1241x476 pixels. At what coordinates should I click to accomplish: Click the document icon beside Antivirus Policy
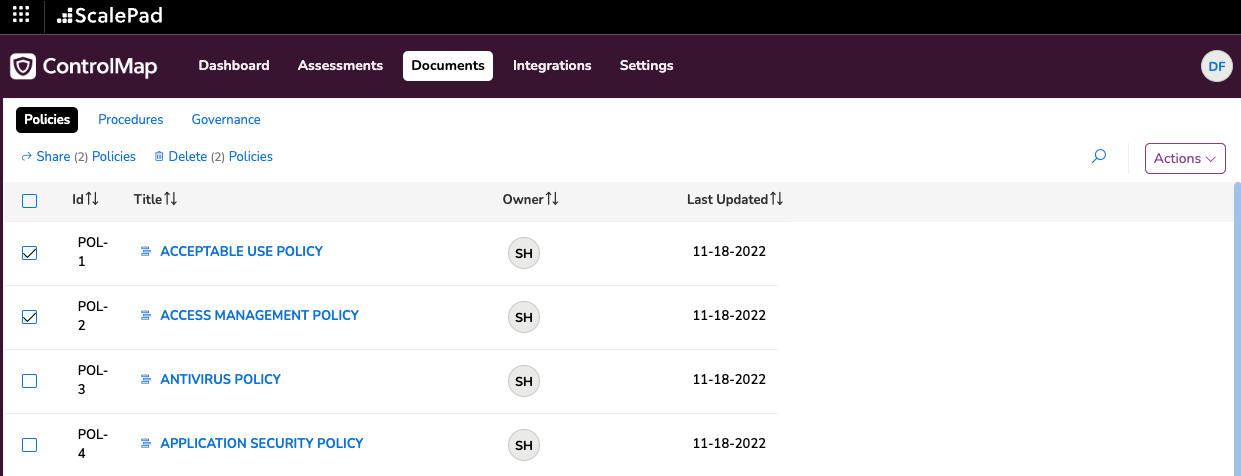(145, 379)
